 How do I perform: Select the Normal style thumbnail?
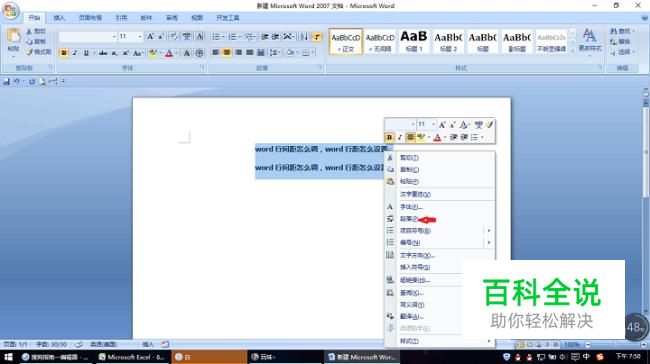point(346,41)
